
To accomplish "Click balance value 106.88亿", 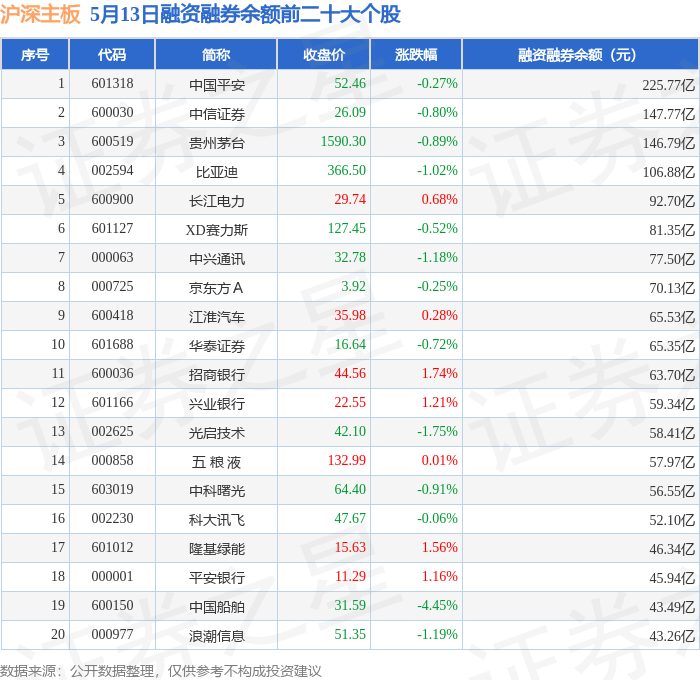I will point(669,172).
